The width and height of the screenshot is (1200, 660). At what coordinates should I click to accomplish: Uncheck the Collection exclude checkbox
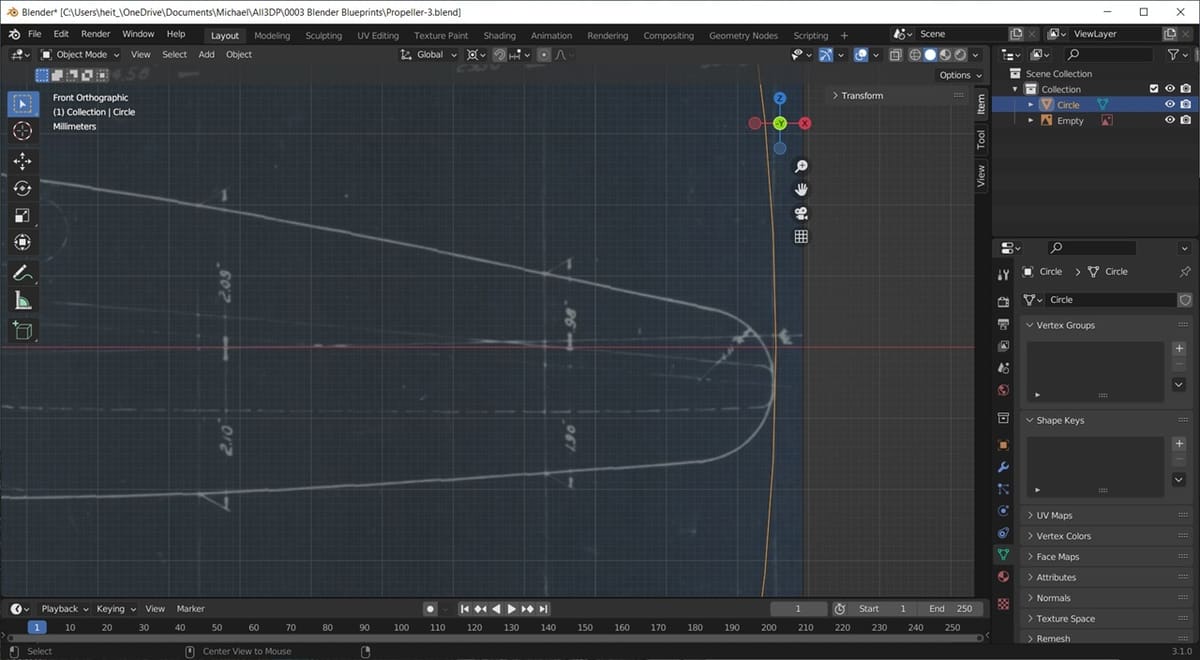(1154, 89)
